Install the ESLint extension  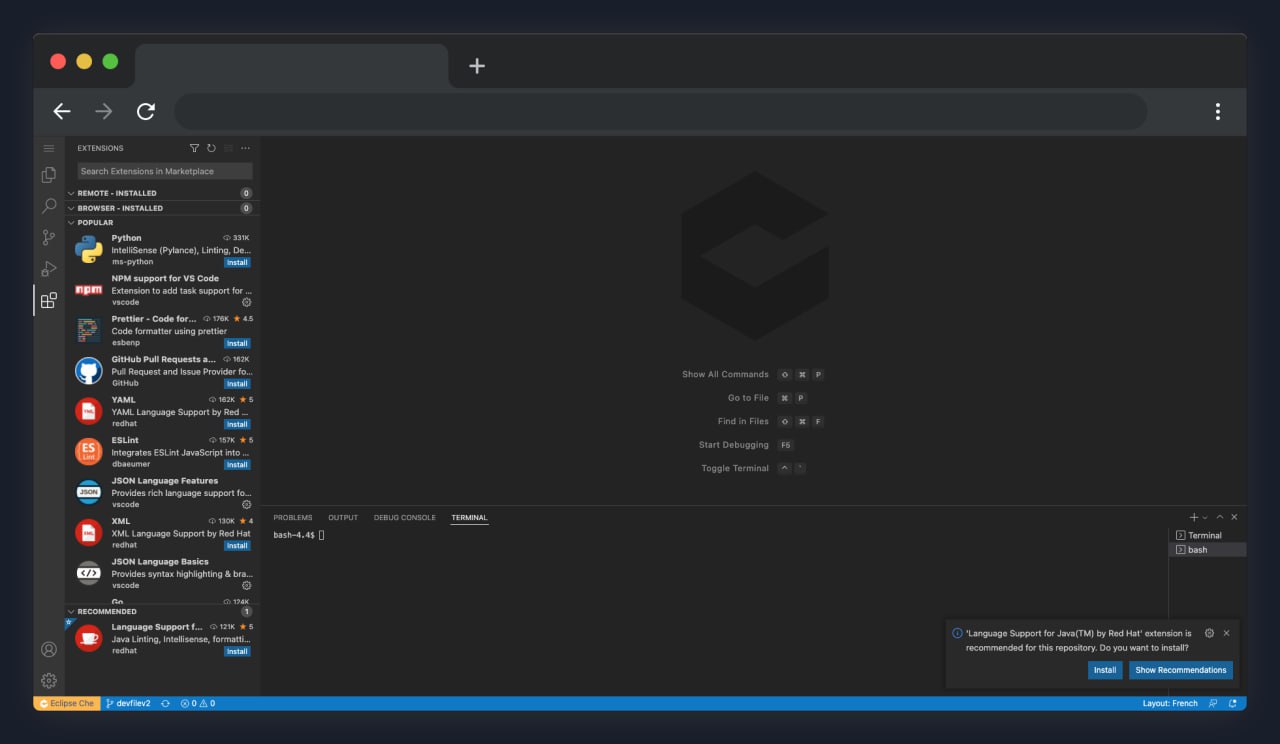click(237, 465)
